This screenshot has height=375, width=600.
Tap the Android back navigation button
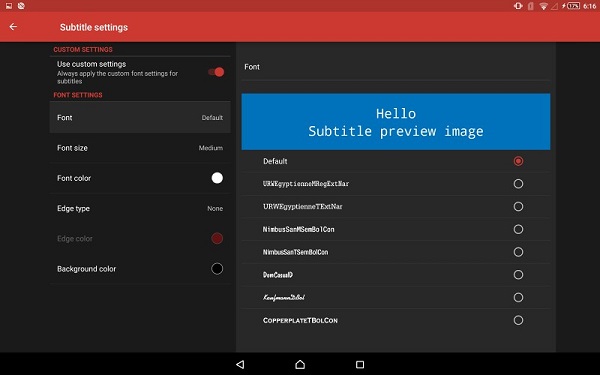tap(240, 364)
